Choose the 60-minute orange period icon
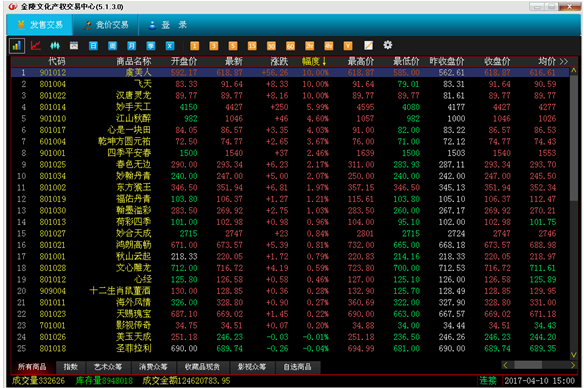 tap(291, 46)
